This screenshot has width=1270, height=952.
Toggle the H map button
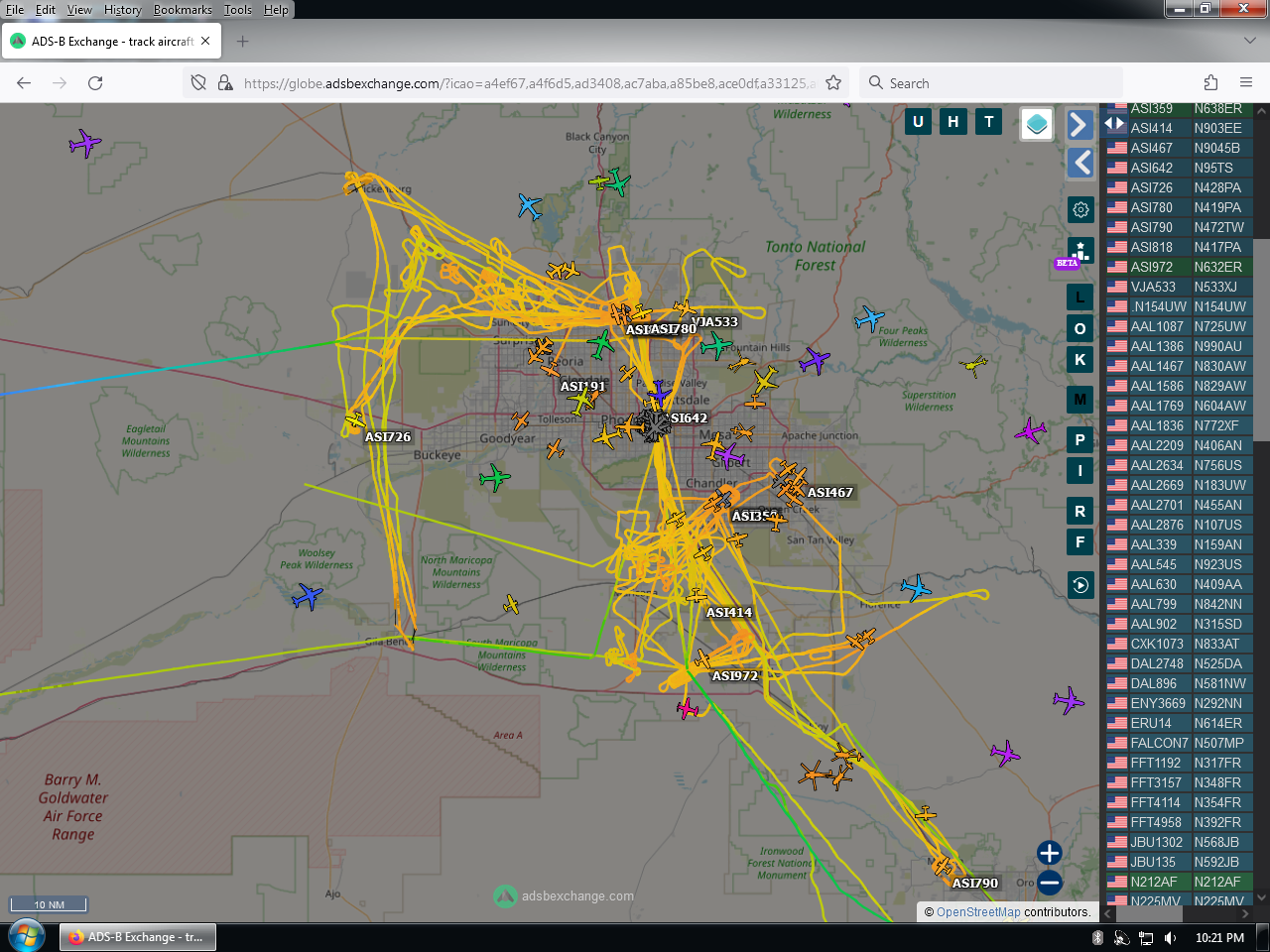(953, 122)
